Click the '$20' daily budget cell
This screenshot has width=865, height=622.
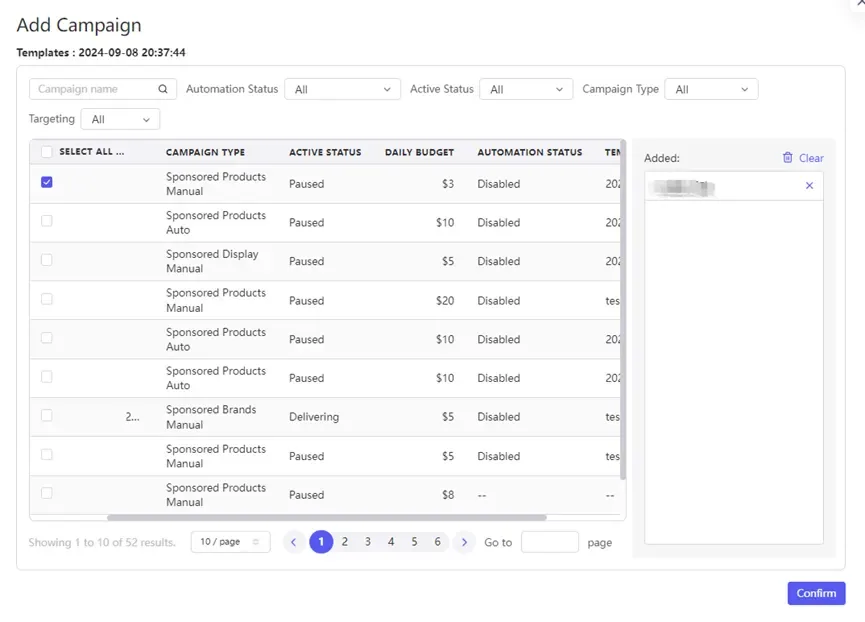pos(445,301)
